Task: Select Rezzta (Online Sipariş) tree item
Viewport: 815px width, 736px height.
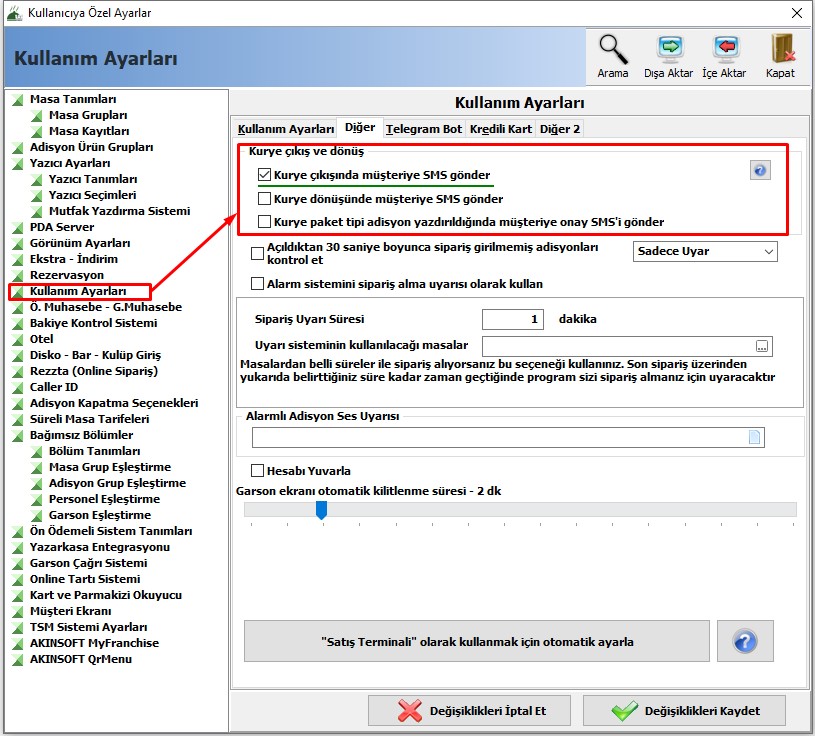Action: [x=94, y=371]
